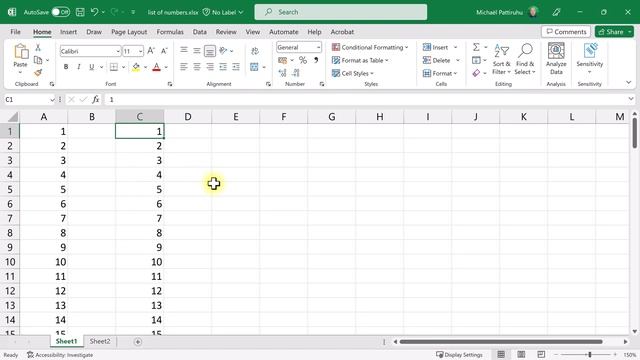
Task: Increase font size with larger A
Action: 151,51
